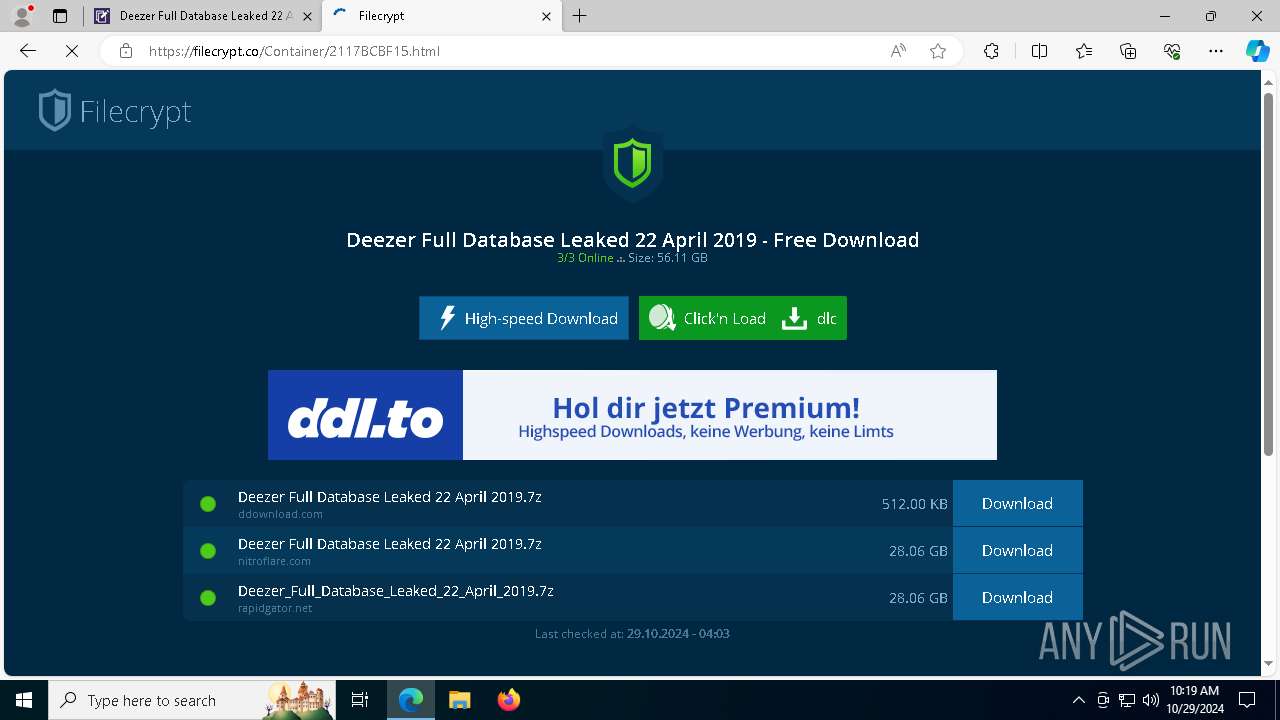Screen dimensions: 1280x720
Task: Click the rapidgator.net status indicator
Action: tap(208, 598)
